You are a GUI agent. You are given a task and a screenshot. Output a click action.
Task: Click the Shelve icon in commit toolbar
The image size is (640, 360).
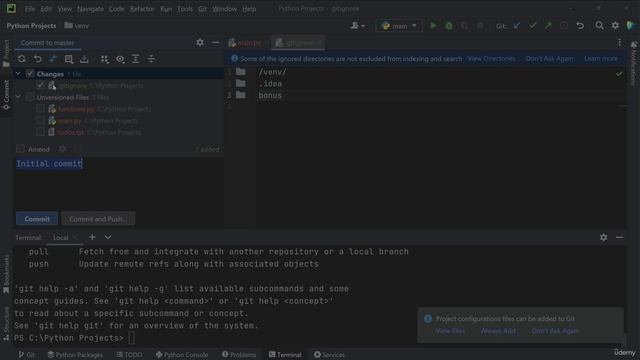coord(84,59)
